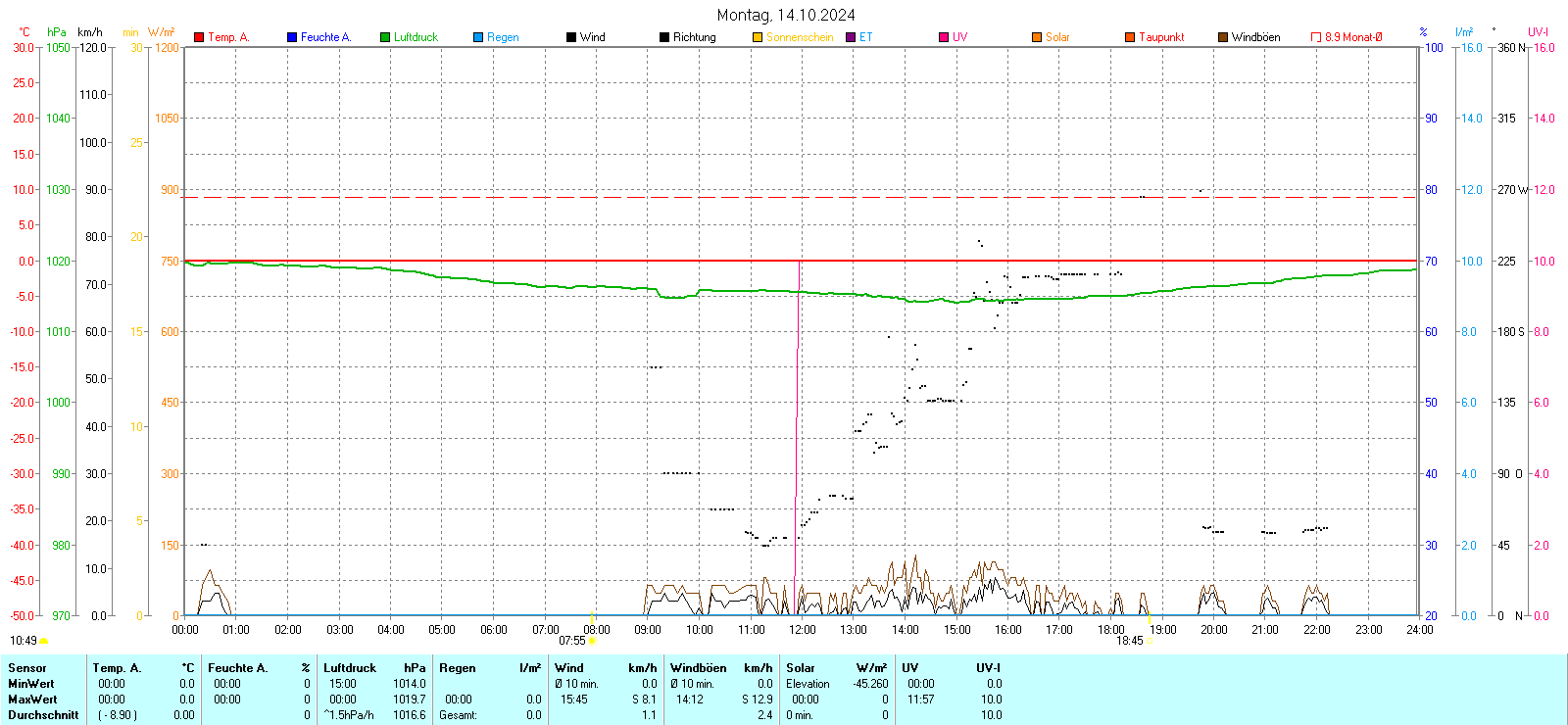Click the black Wind legend square
Viewport: 1568px width, 725px height.
coord(571,37)
